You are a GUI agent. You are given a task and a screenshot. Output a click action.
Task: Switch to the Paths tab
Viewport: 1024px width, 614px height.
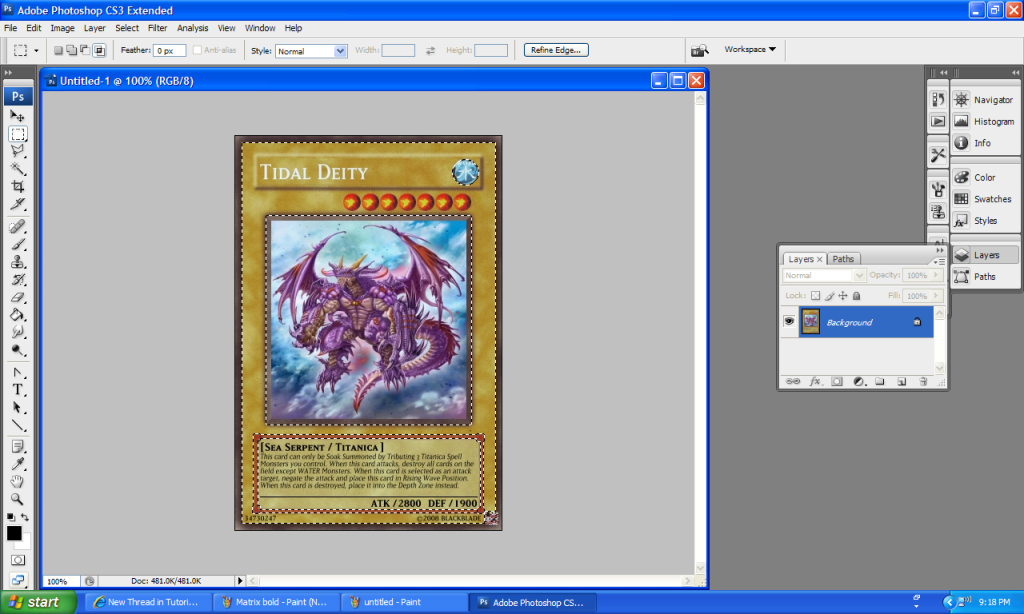tap(843, 259)
